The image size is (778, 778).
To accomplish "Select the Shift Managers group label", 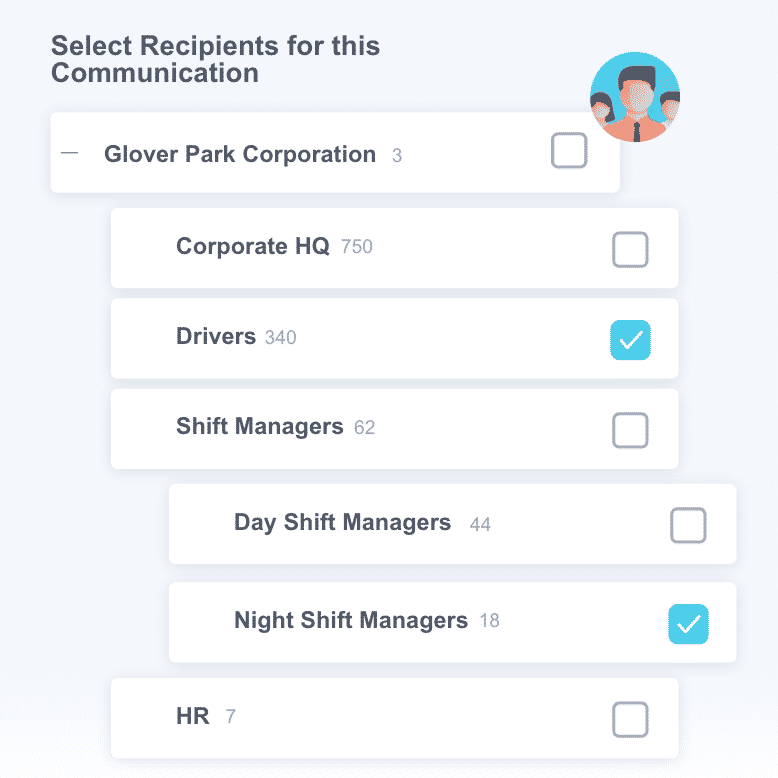I will point(260,426).
